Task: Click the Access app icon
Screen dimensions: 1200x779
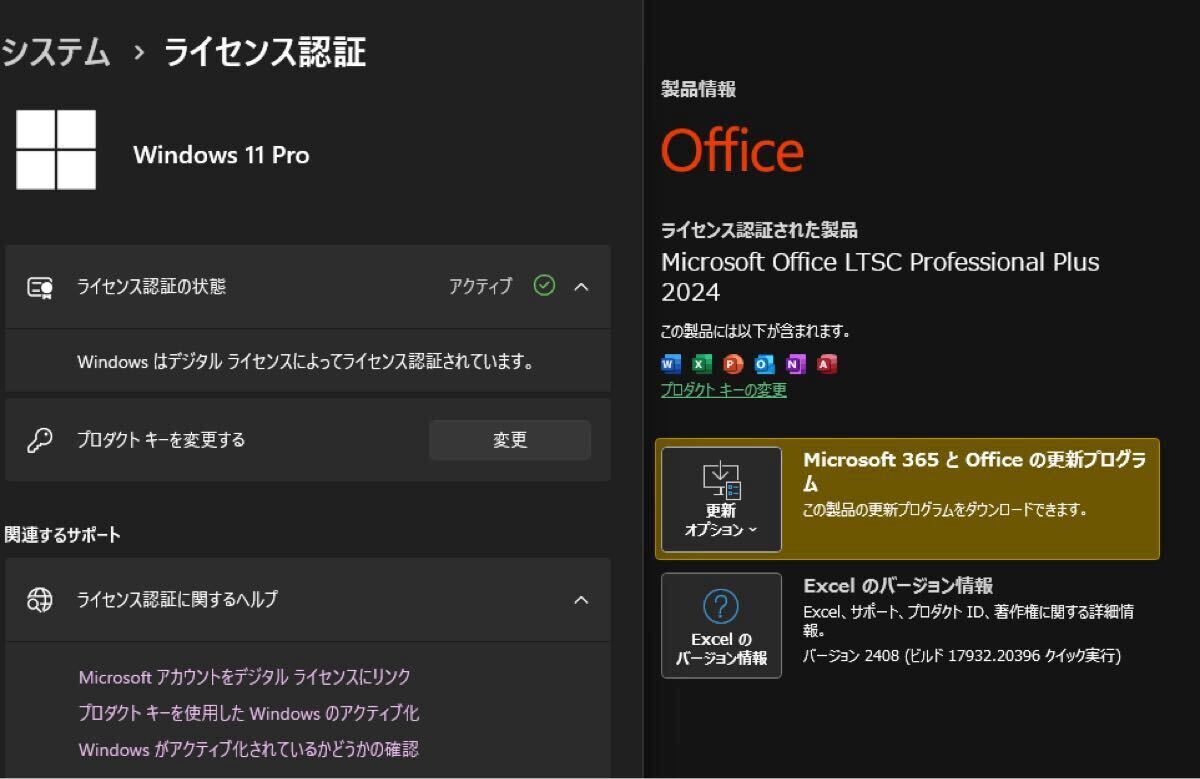Action: (826, 364)
